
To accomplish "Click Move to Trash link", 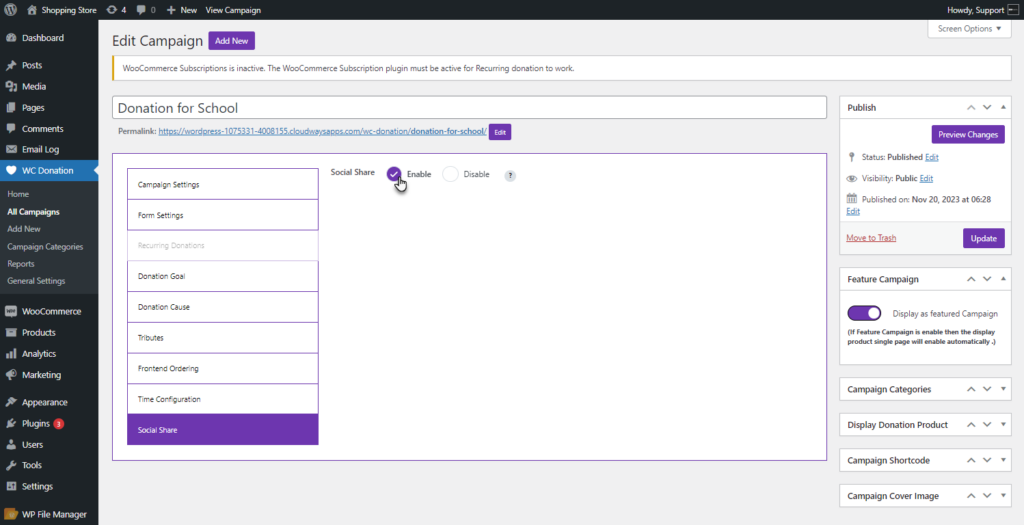I will [871, 238].
